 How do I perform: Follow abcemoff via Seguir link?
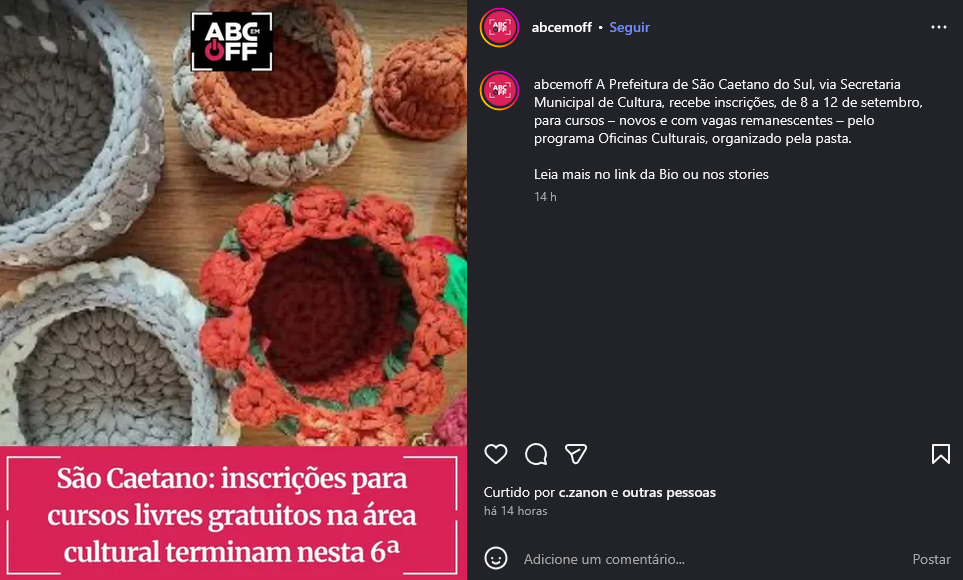click(629, 27)
